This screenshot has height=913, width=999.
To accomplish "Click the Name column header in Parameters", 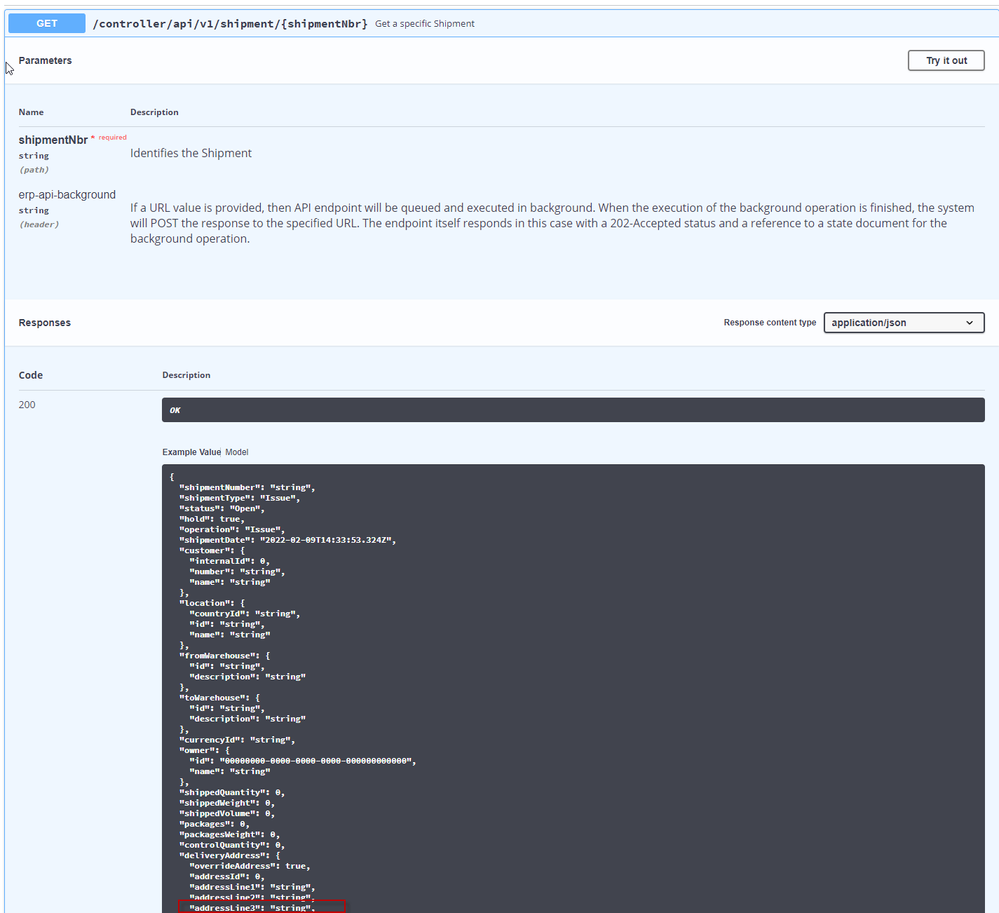I will click(x=31, y=112).
